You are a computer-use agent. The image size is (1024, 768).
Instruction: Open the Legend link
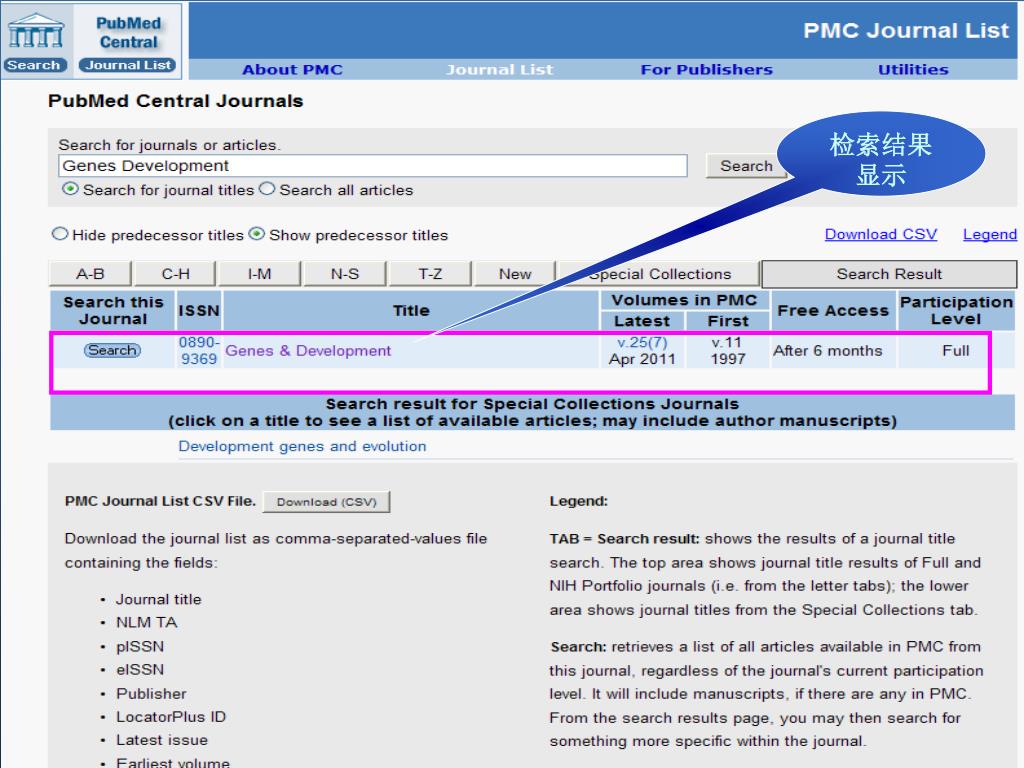click(x=989, y=234)
